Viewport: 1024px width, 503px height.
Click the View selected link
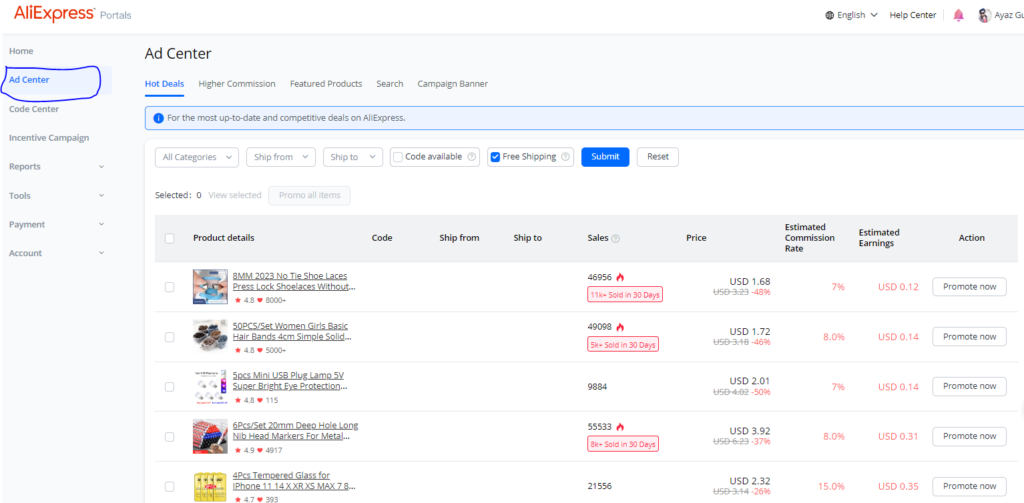click(x=235, y=195)
